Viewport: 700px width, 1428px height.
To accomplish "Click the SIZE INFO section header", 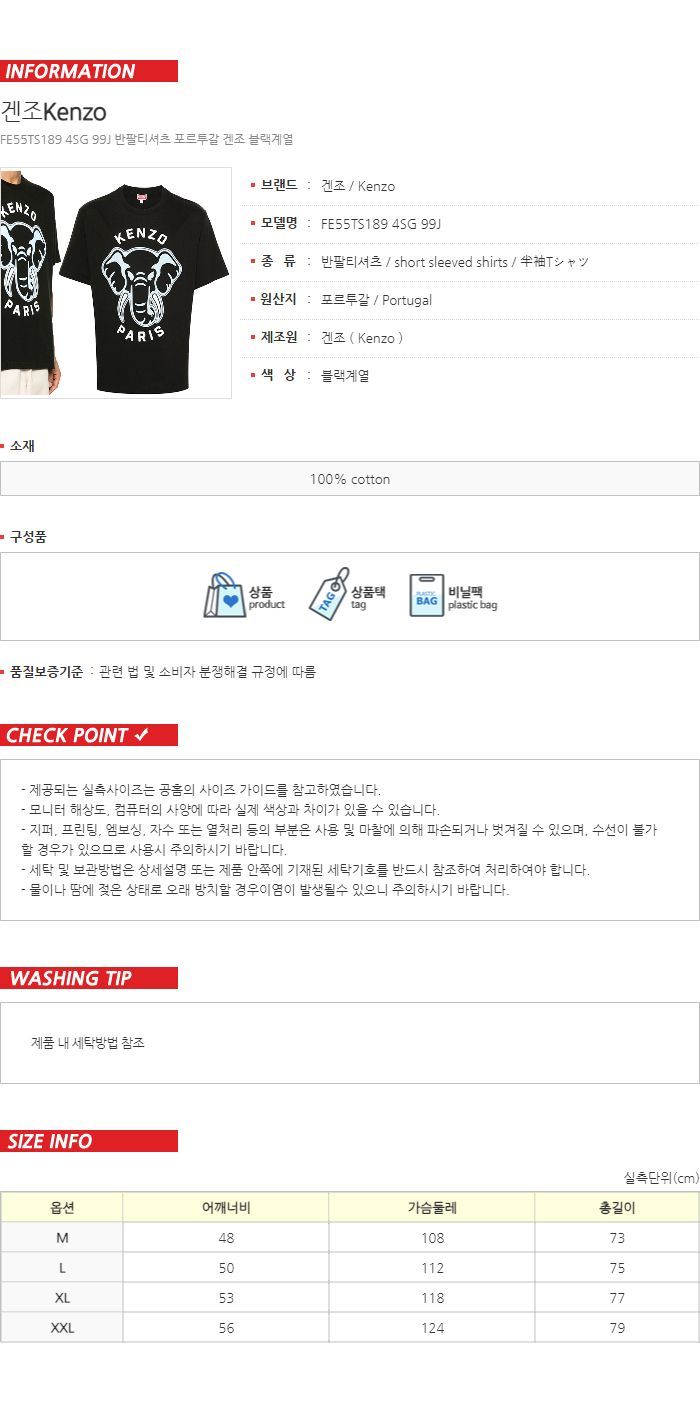I will point(89,1141).
